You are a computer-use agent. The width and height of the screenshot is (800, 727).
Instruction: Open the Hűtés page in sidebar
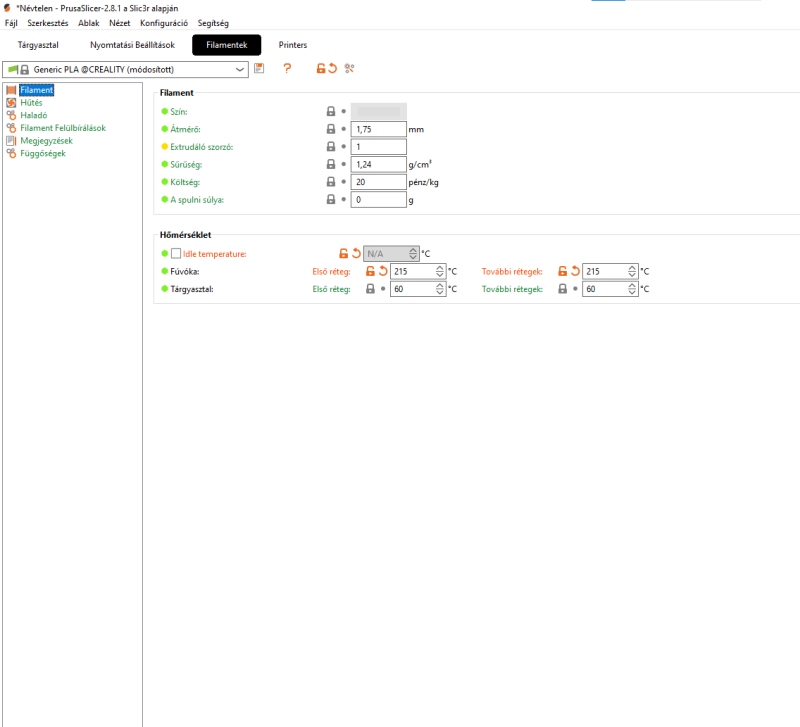[31, 103]
